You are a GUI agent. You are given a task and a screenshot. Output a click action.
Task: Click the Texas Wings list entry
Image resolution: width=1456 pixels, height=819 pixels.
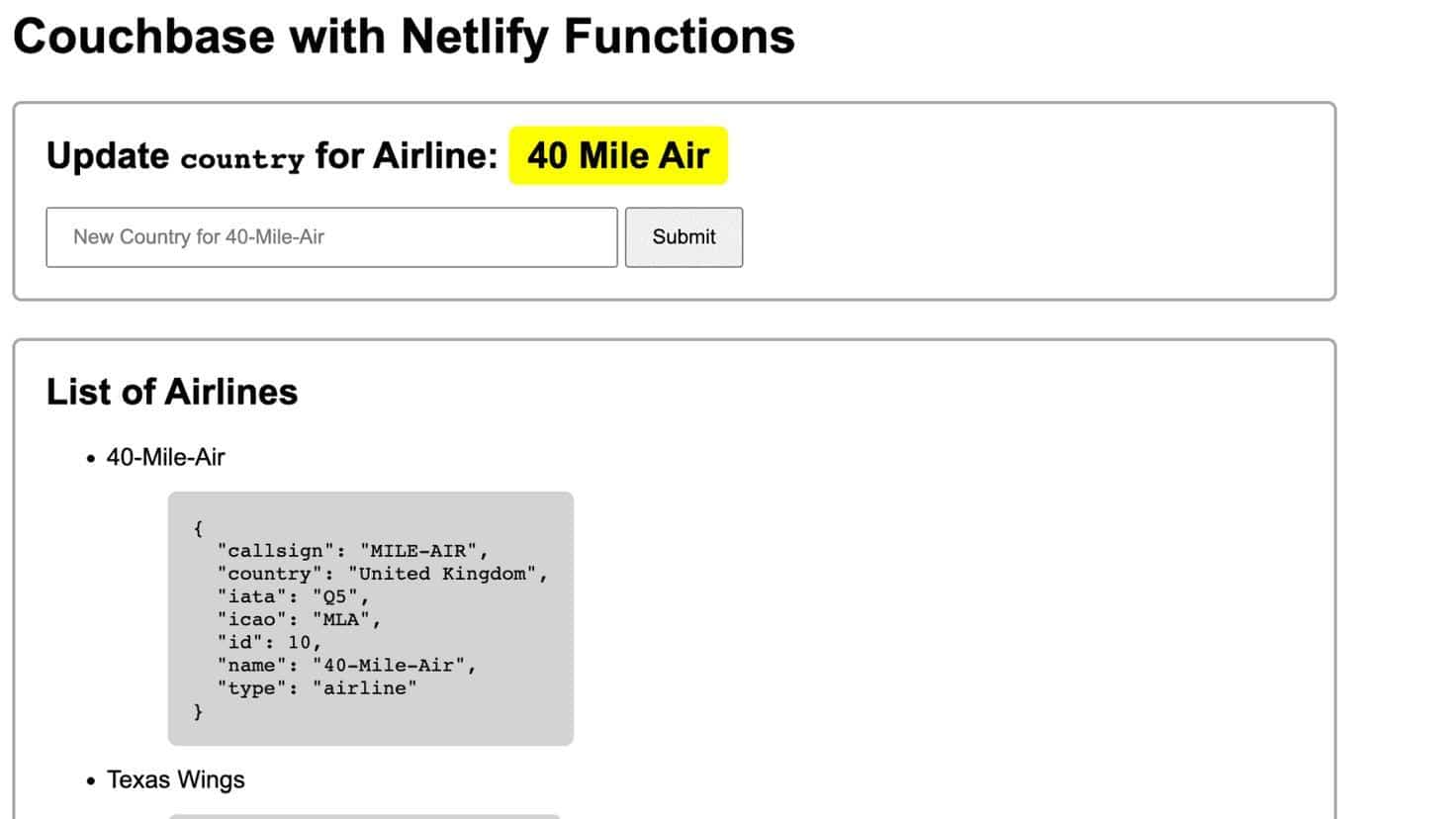pyautogui.click(x=175, y=780)
